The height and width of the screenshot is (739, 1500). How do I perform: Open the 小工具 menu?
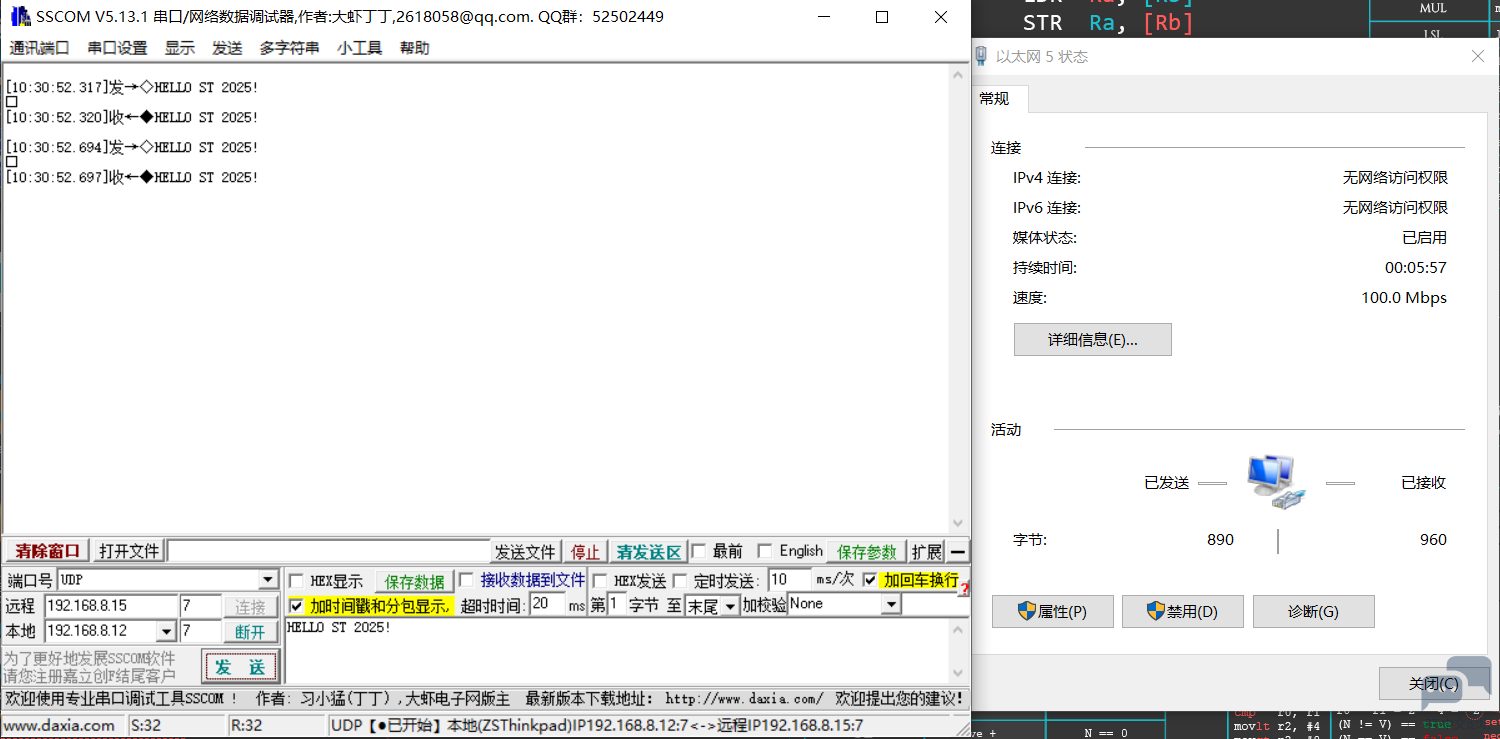coord(360,48)
